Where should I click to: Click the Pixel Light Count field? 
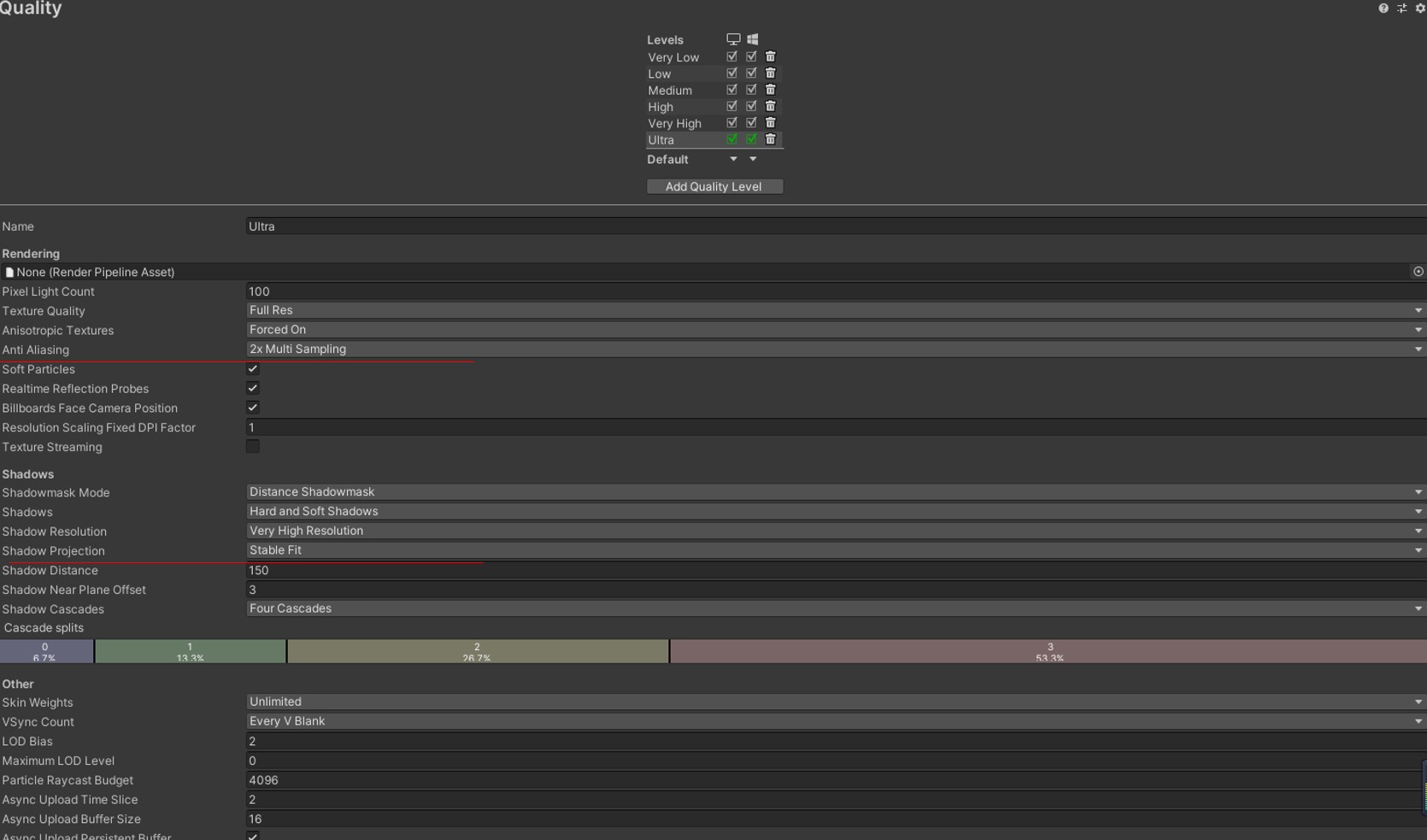(x=836, y=291)
